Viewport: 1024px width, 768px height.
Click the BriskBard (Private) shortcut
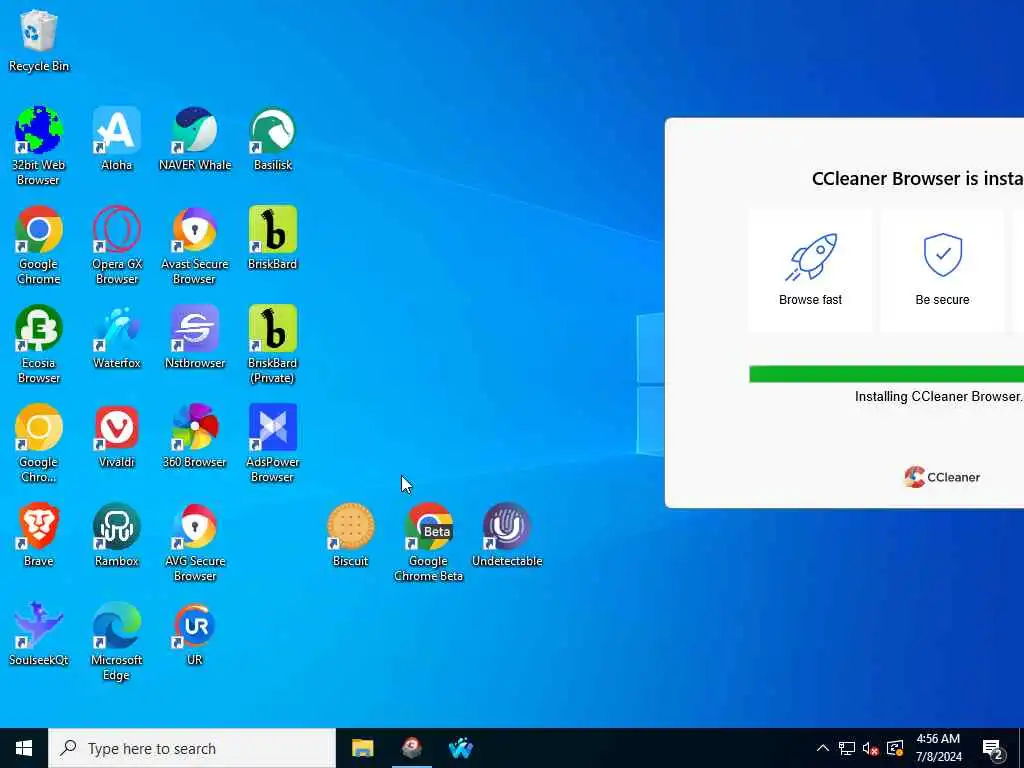point(273,345)
